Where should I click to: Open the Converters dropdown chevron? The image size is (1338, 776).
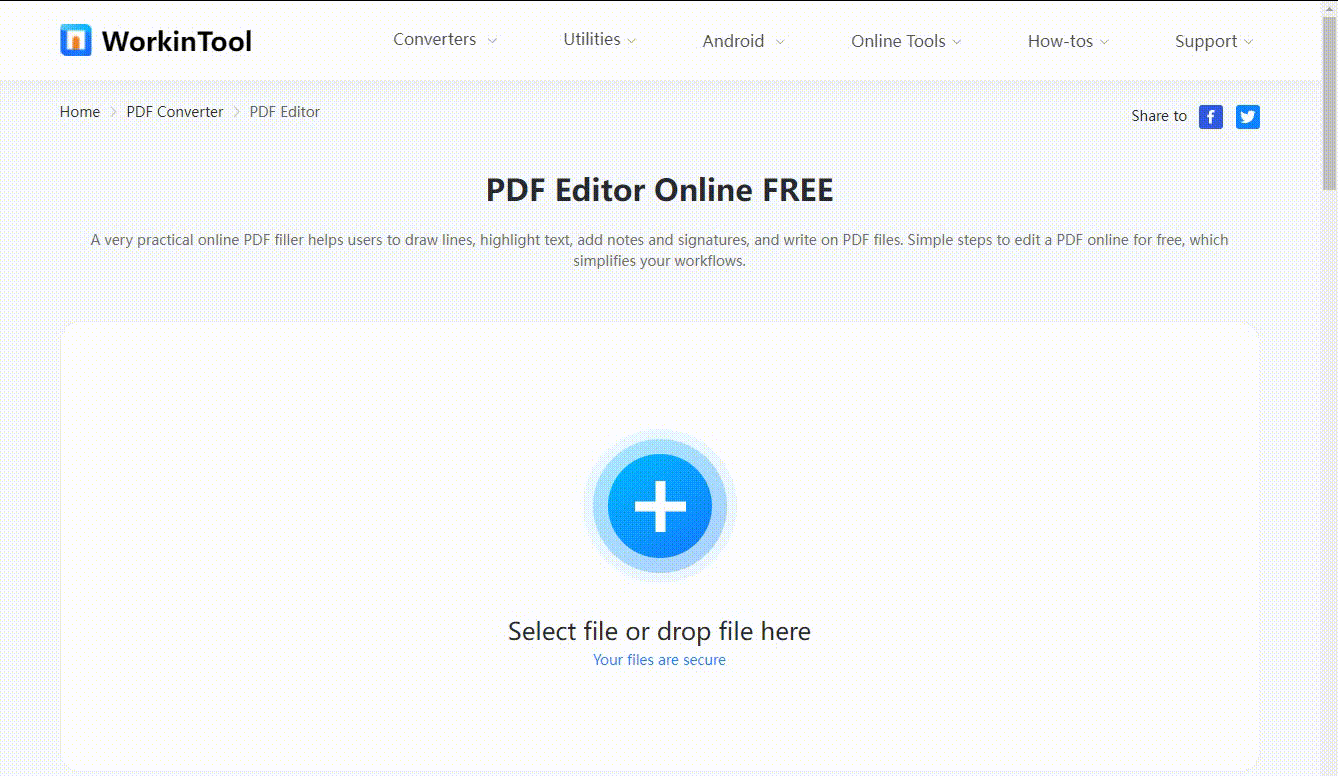[491, 41]
